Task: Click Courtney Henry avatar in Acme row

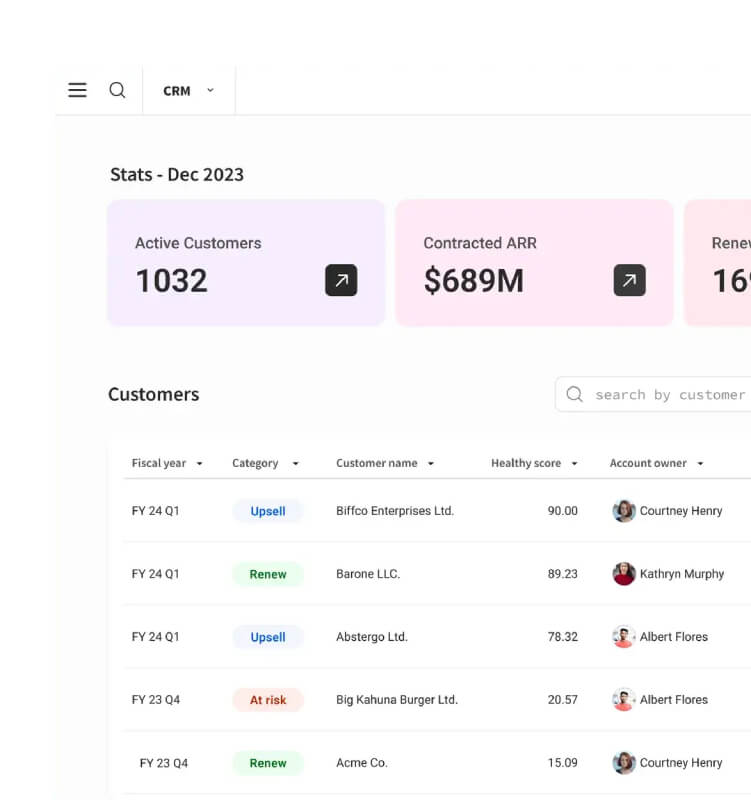Action: (x=623, y=763)
